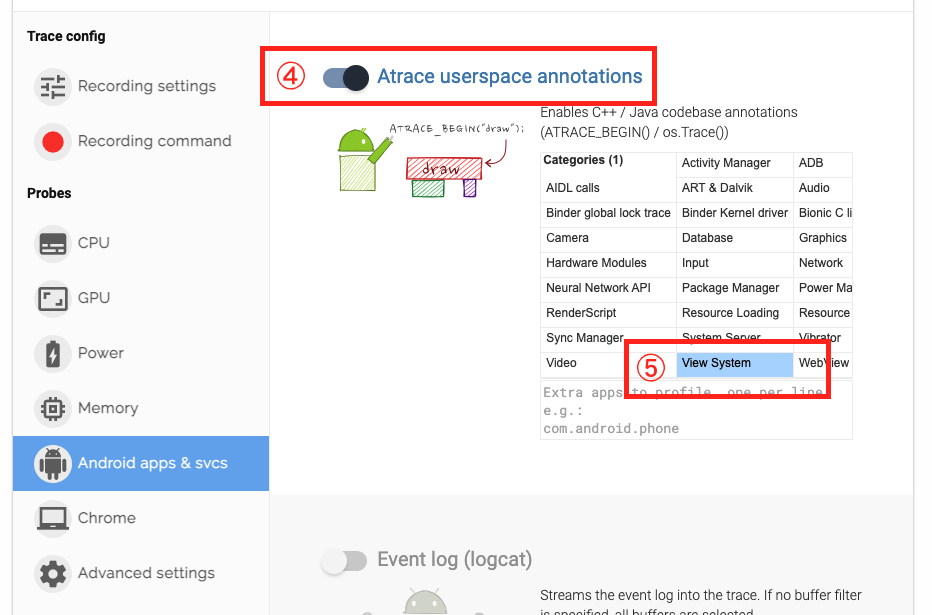Open Recording settings section
The width and height of the screenshot is (932, 615).
click(141, 87)
